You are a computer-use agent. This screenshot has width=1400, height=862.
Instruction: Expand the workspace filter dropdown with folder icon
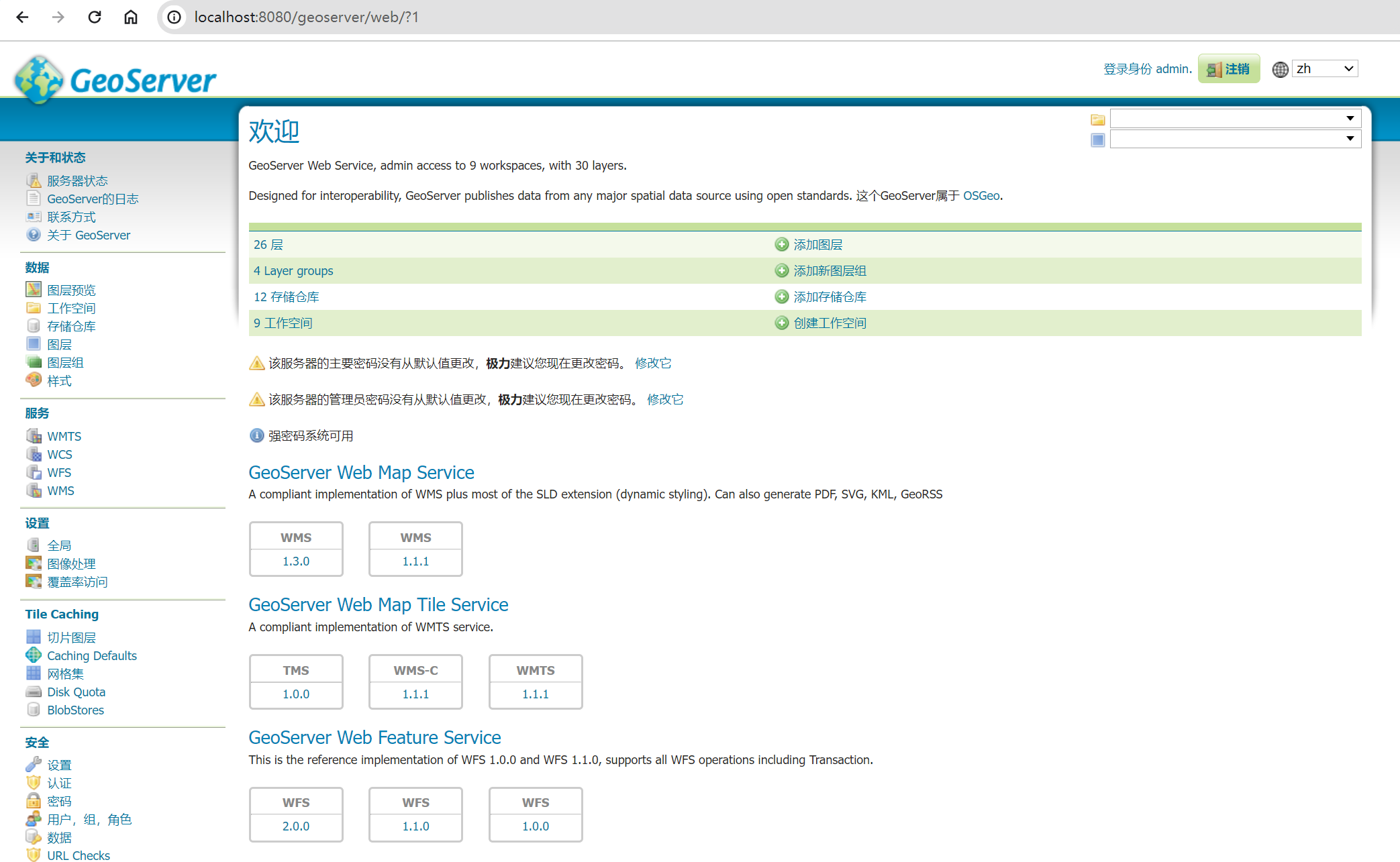pyautogui.click(x=1235, y=119)
